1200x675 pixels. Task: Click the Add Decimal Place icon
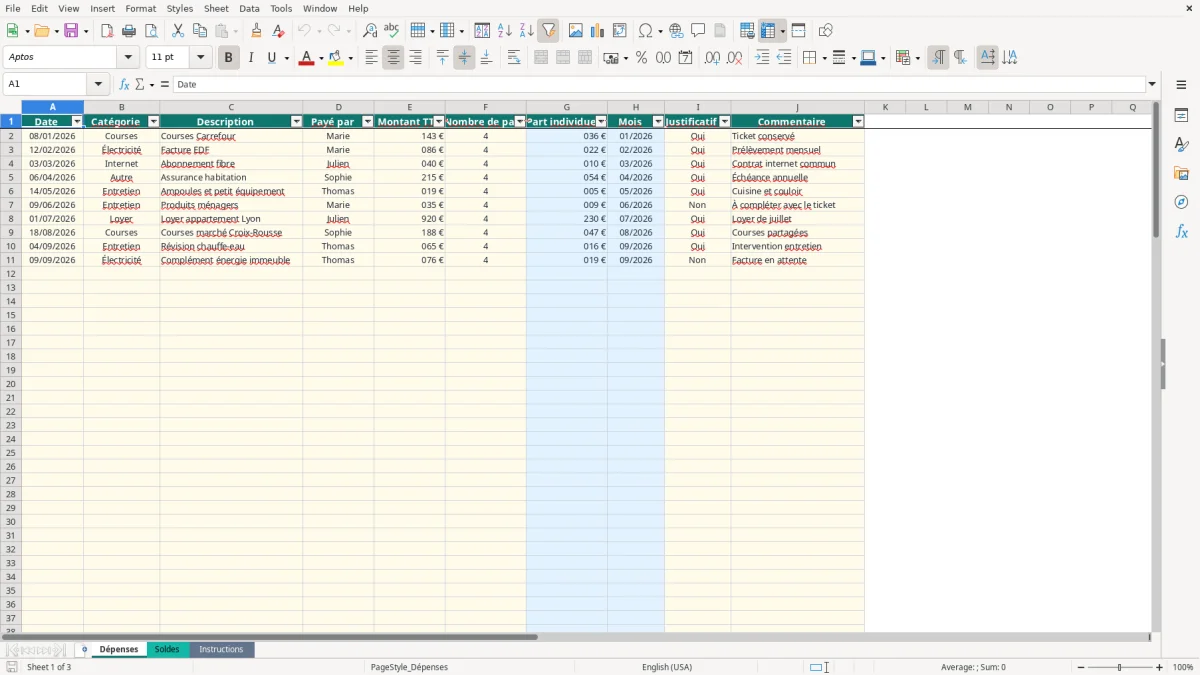click(712, 58)
